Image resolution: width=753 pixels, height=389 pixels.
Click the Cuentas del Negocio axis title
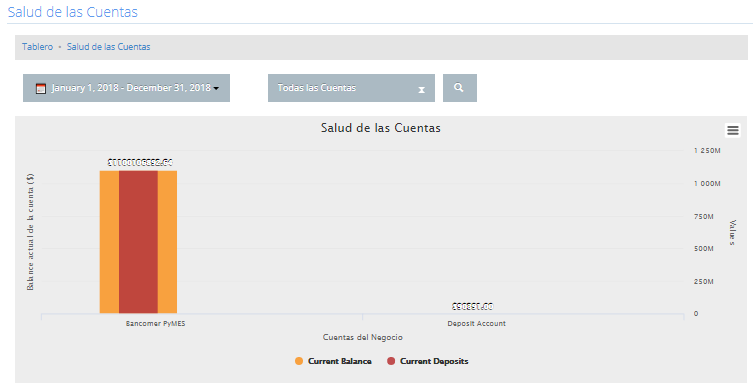point(363,337)
